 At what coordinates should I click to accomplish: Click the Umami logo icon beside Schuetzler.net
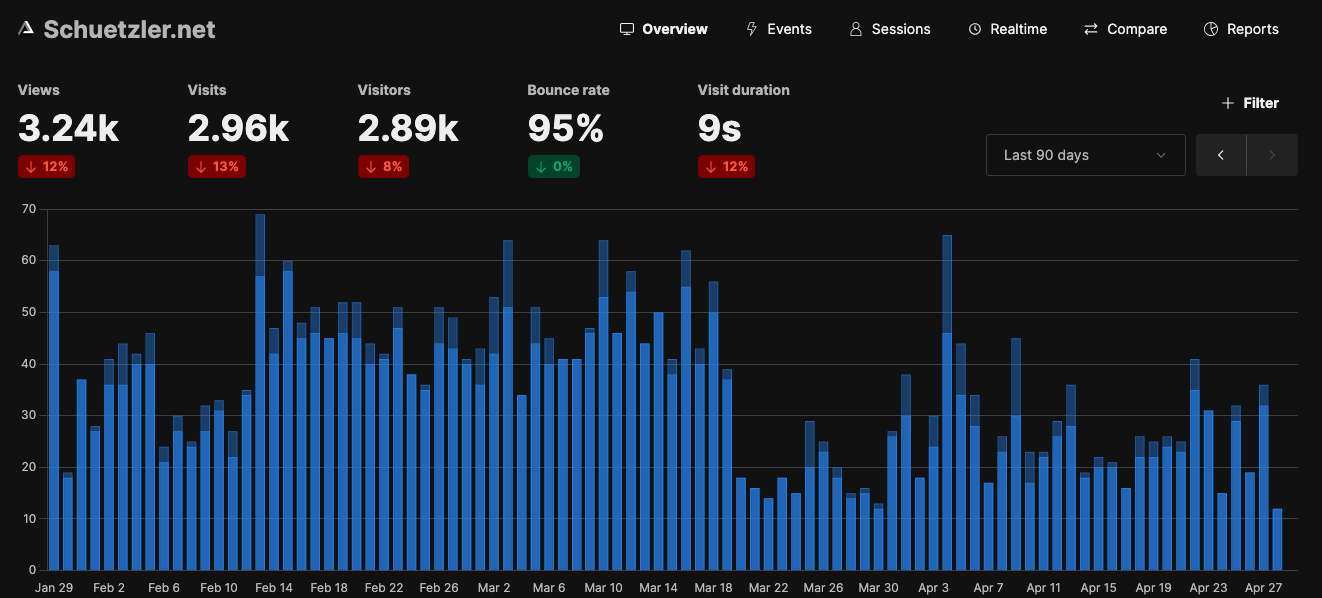(x=26, y=29)
